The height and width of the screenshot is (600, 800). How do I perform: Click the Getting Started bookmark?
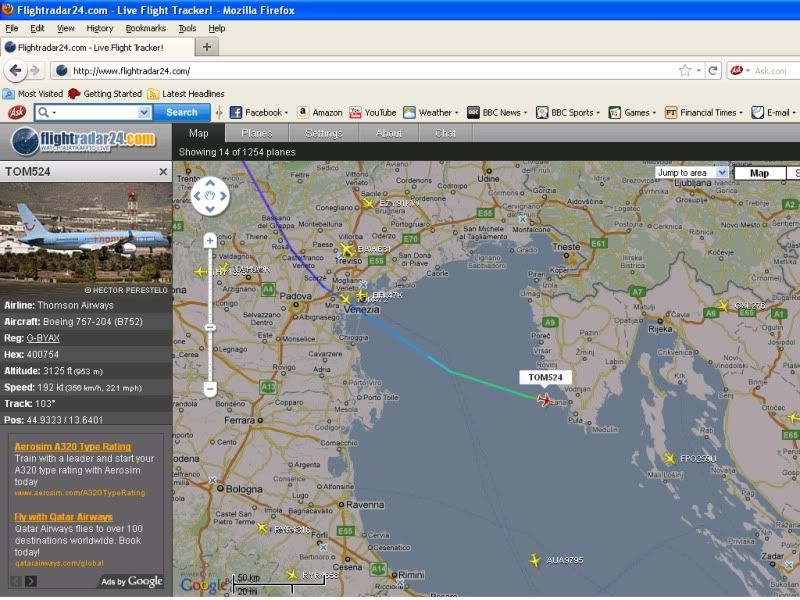[x=105, y=94]
